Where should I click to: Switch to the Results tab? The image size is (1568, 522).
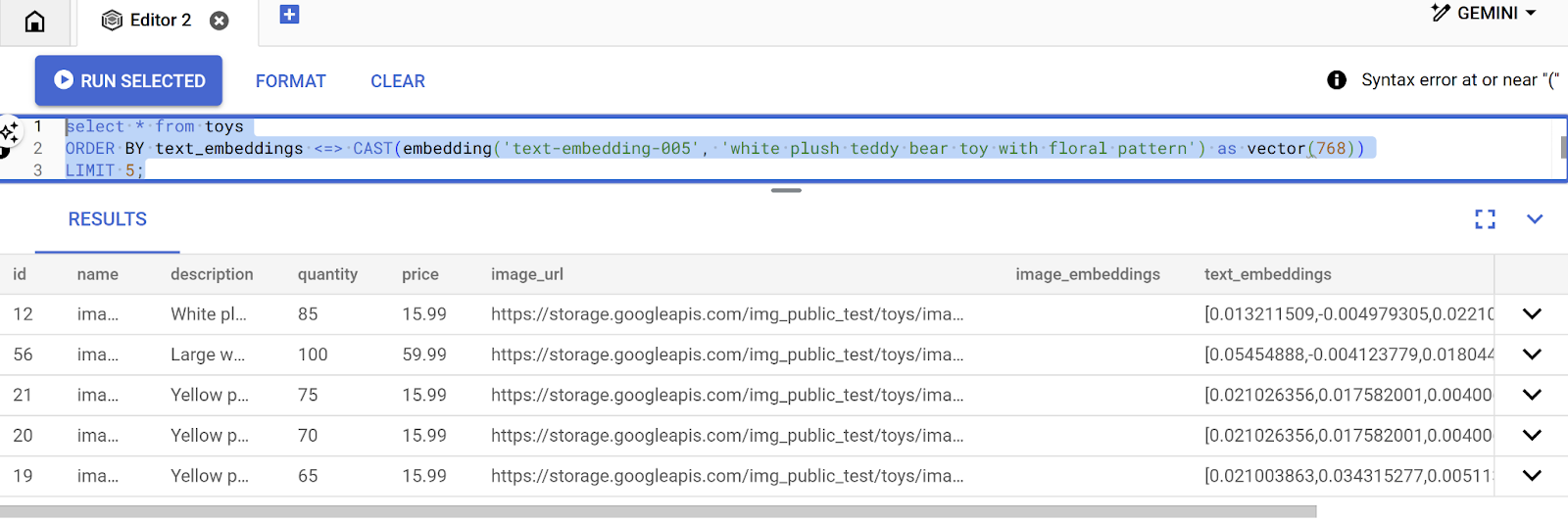[107, 219]
